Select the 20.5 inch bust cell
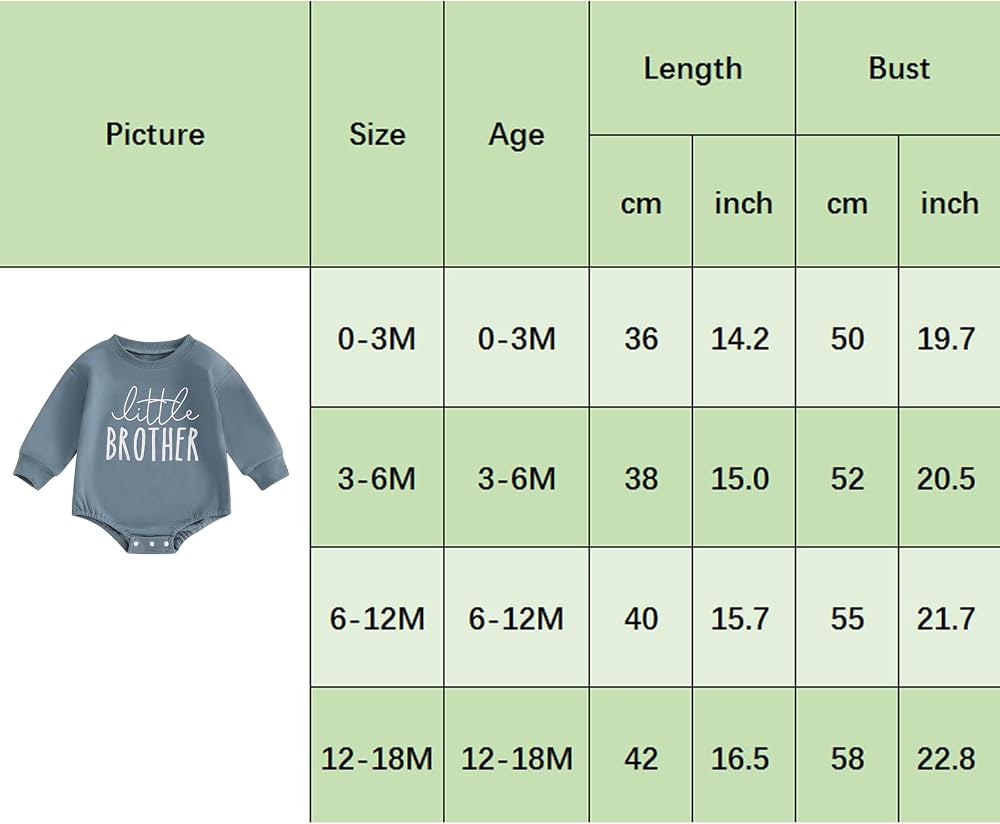Screen dimensions: 1000x824 click(x=950, y=478)
